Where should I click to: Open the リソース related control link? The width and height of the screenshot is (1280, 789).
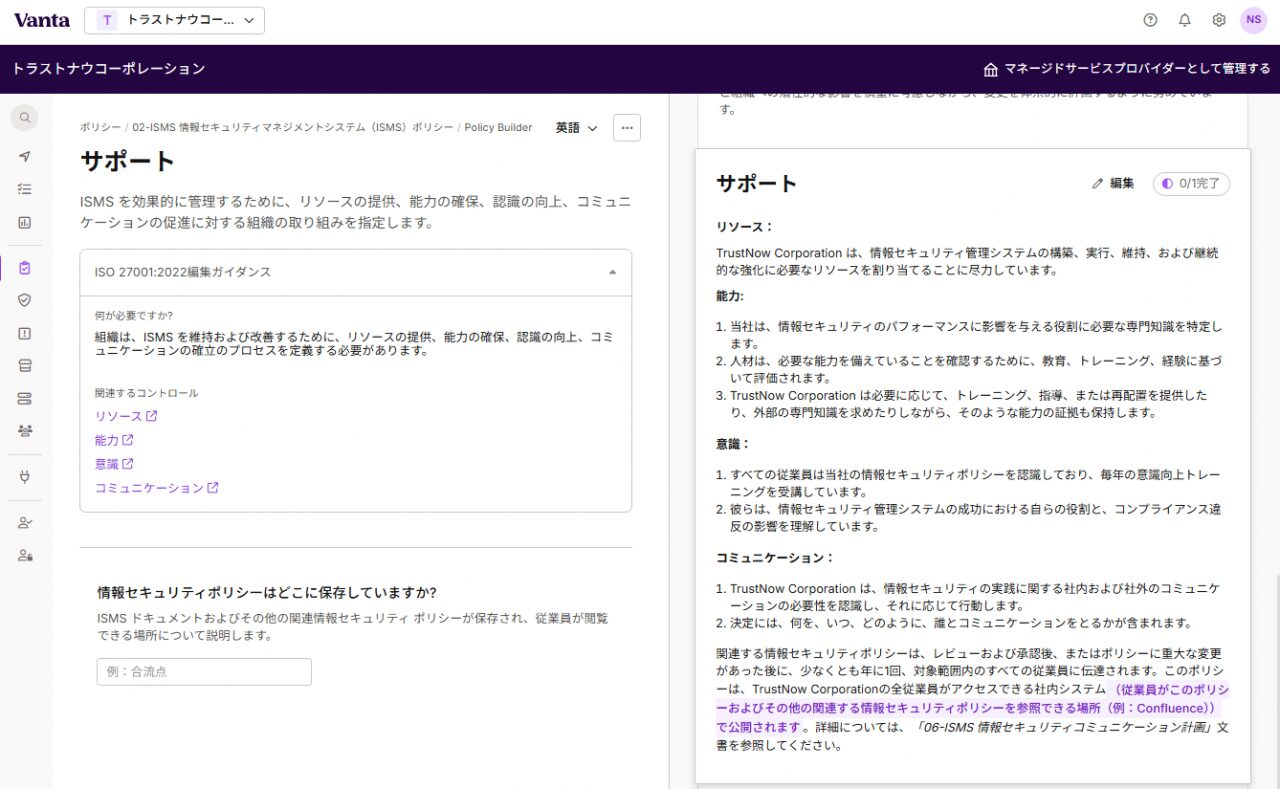(126, 416)
